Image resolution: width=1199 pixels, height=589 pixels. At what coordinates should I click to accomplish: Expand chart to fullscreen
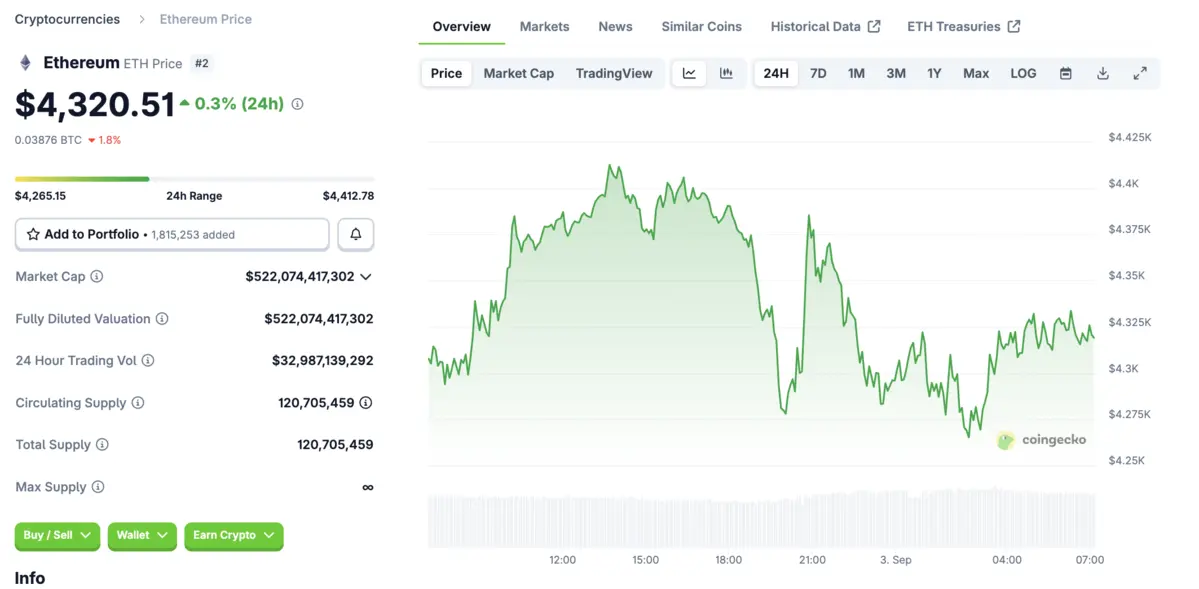pyautogui.click(x=1140, y=73)
